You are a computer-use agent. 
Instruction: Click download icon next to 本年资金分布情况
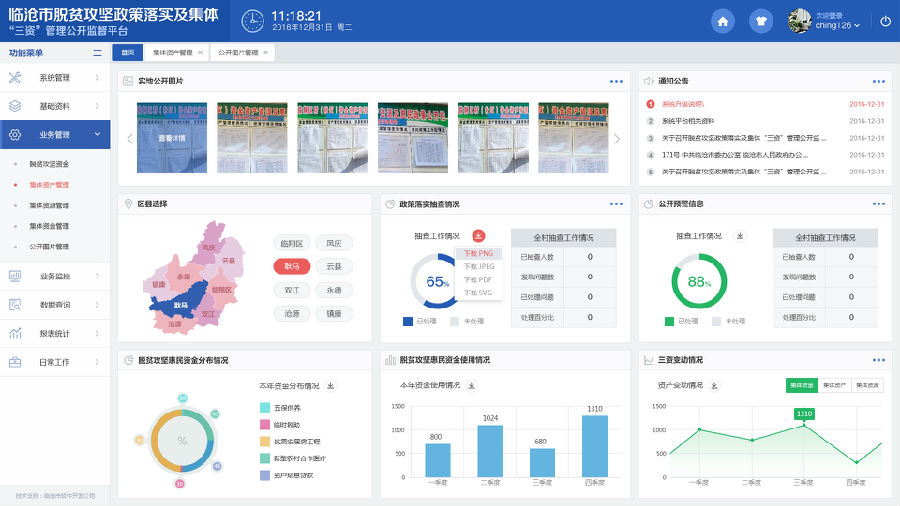click(331, 385)
